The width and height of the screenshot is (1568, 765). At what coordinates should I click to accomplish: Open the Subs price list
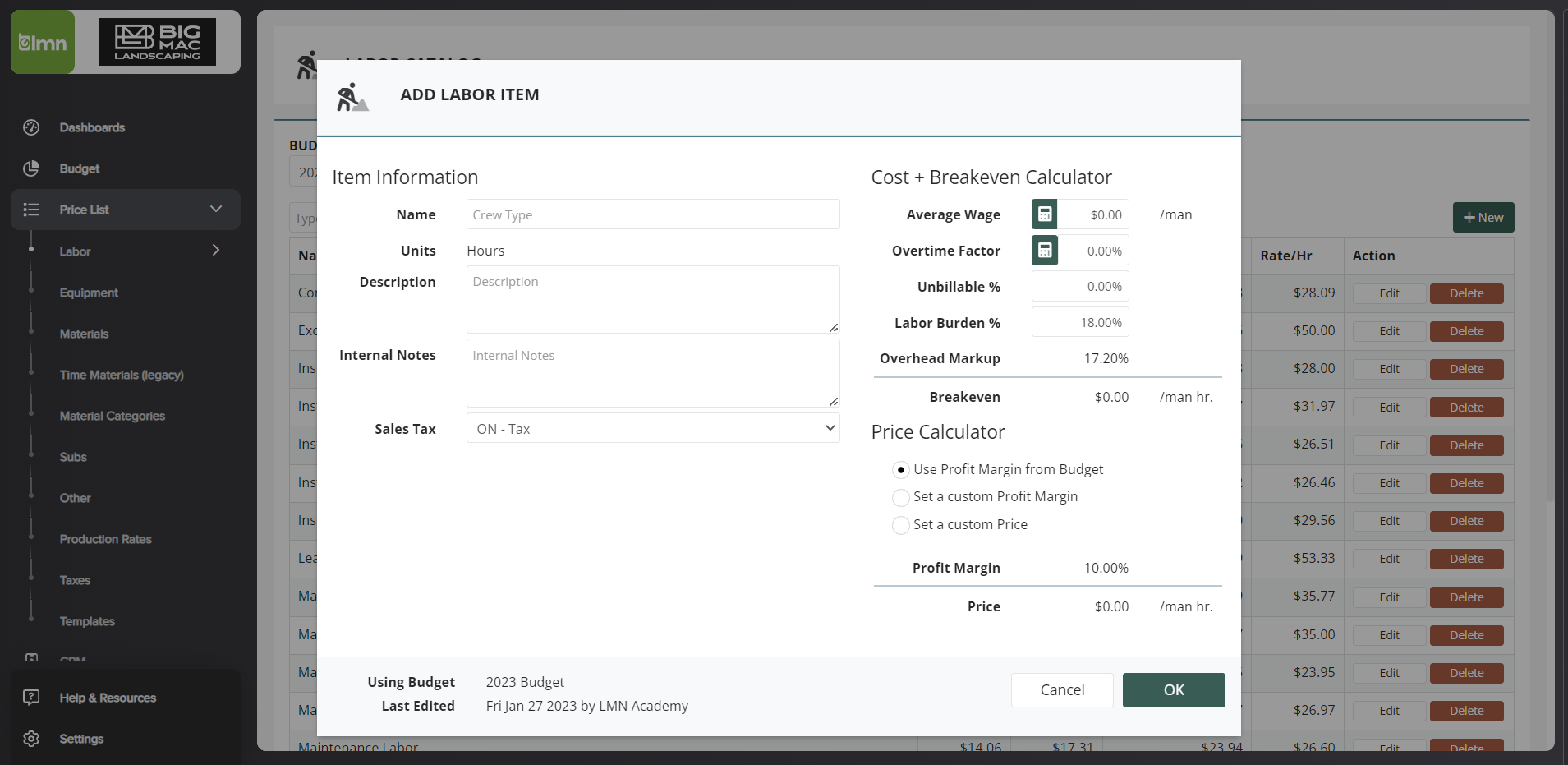(x=73, y=457)
